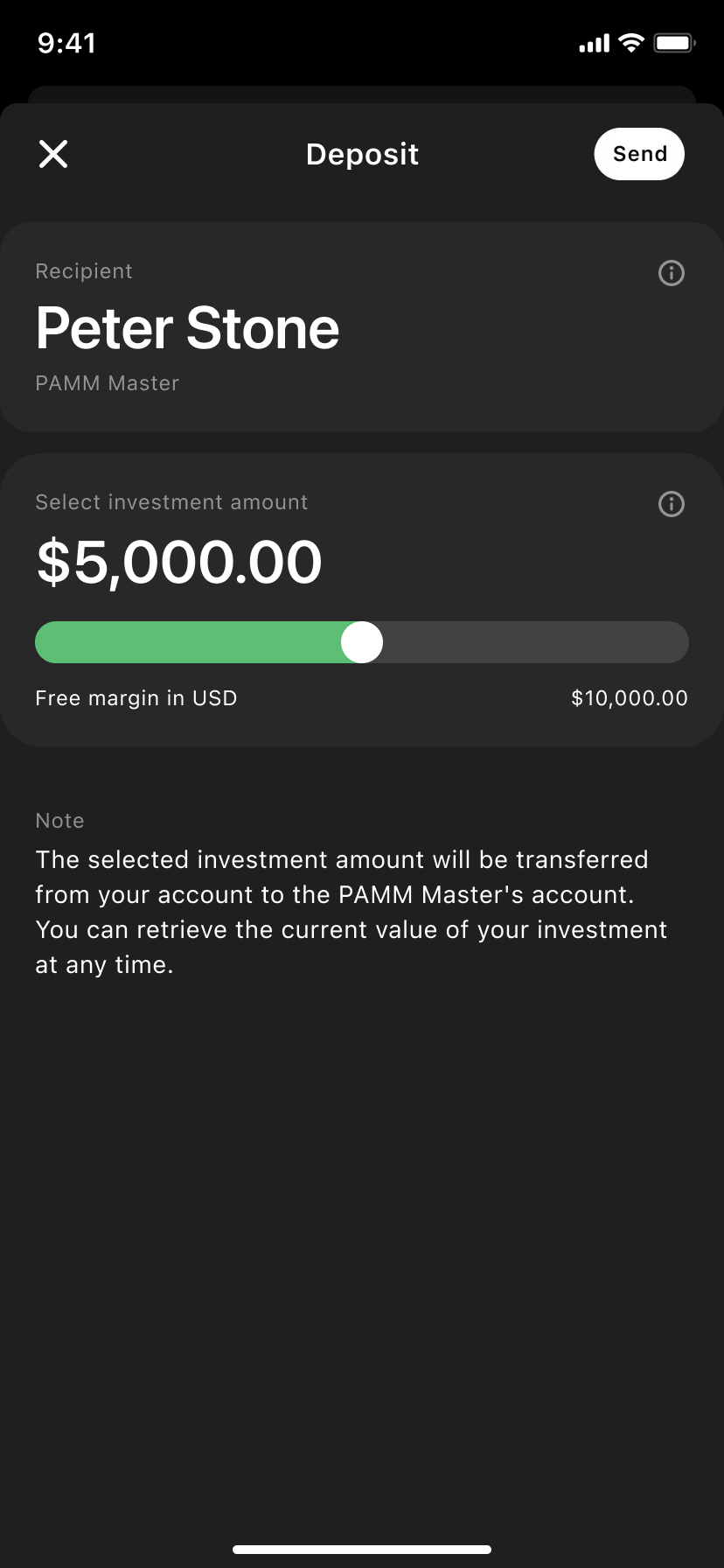Image resolution: width=724 pixels, height=1568 pixels.
Task: Tap the 9:41 clock in the status bar
Action: (66, 43)
